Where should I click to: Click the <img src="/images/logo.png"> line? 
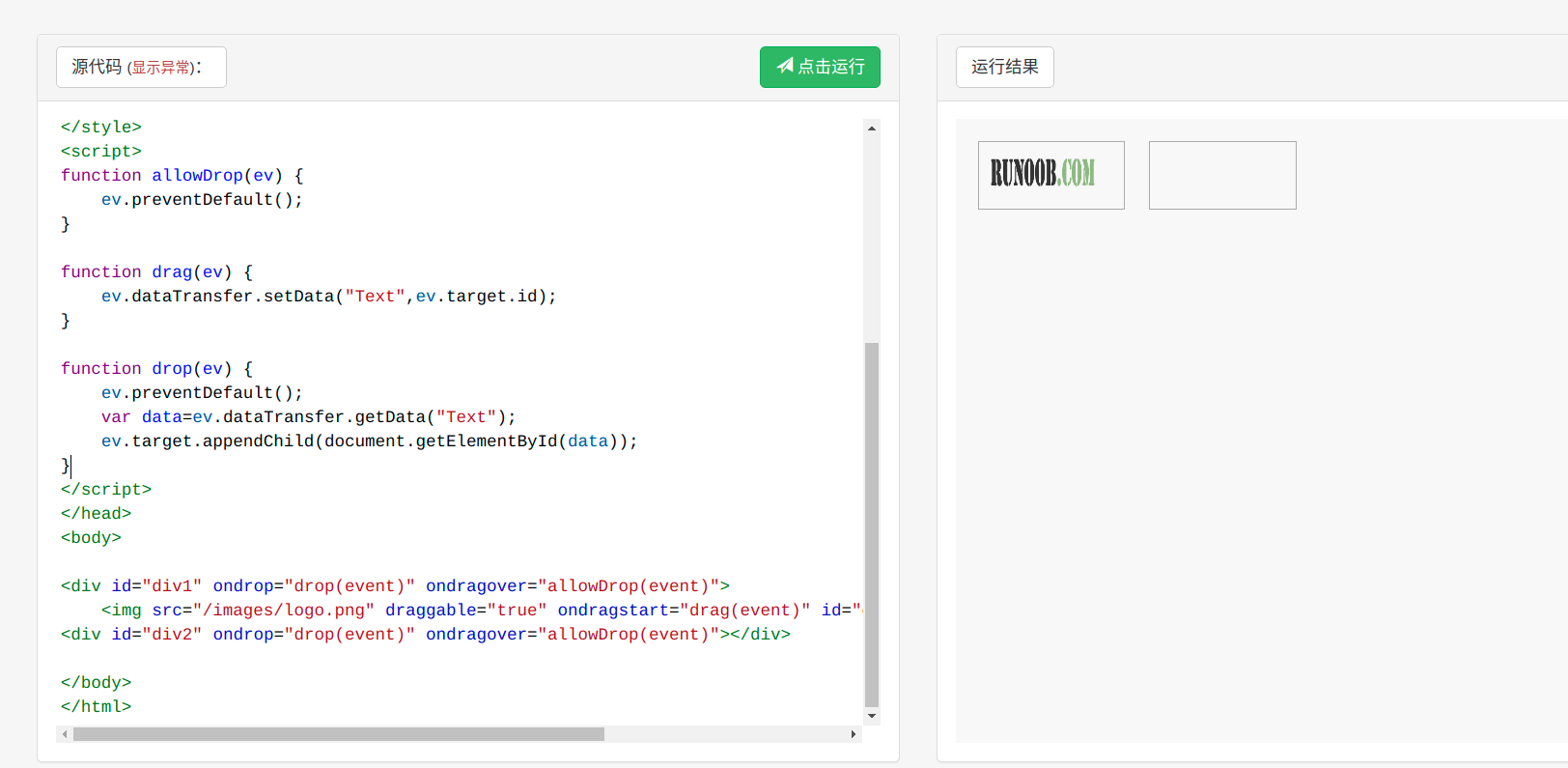[x=482, y=610]
